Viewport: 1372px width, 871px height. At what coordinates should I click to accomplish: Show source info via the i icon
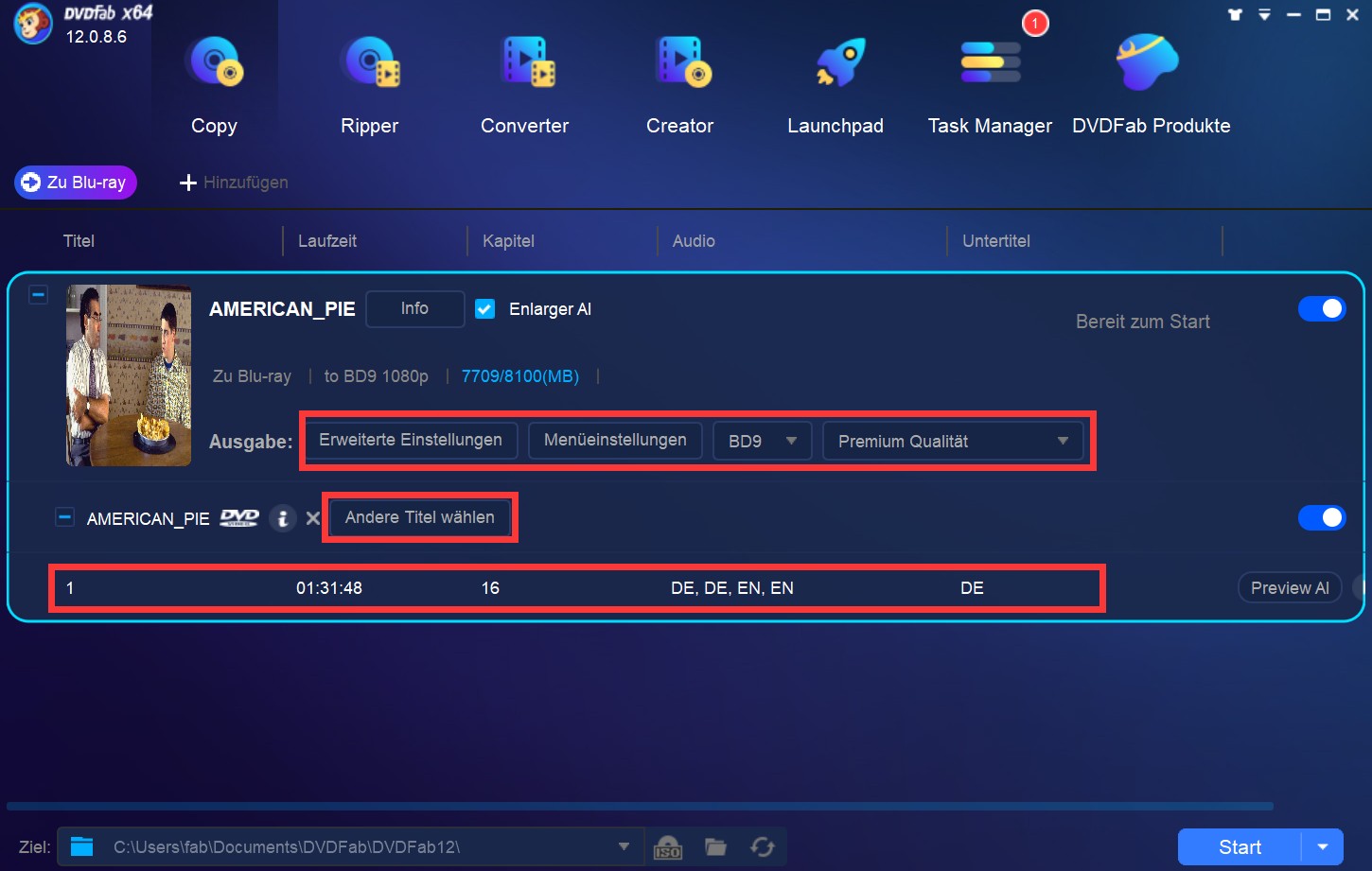pos(282,518)
